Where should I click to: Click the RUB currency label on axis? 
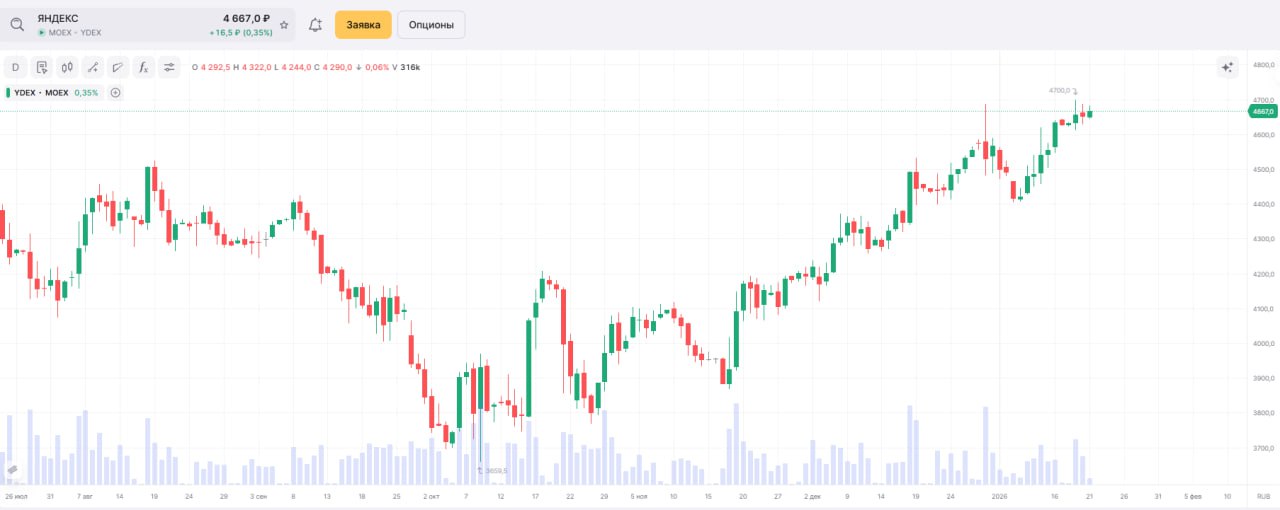pyautogui.click(x=1262, y=496)
